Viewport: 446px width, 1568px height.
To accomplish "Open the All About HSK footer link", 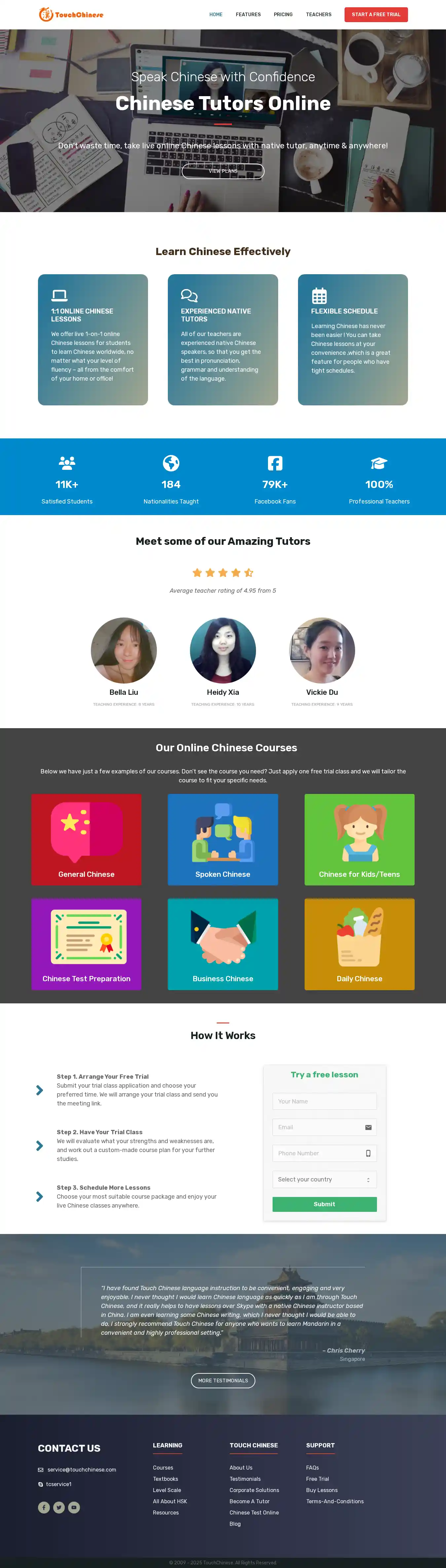I will point(170,1501).
